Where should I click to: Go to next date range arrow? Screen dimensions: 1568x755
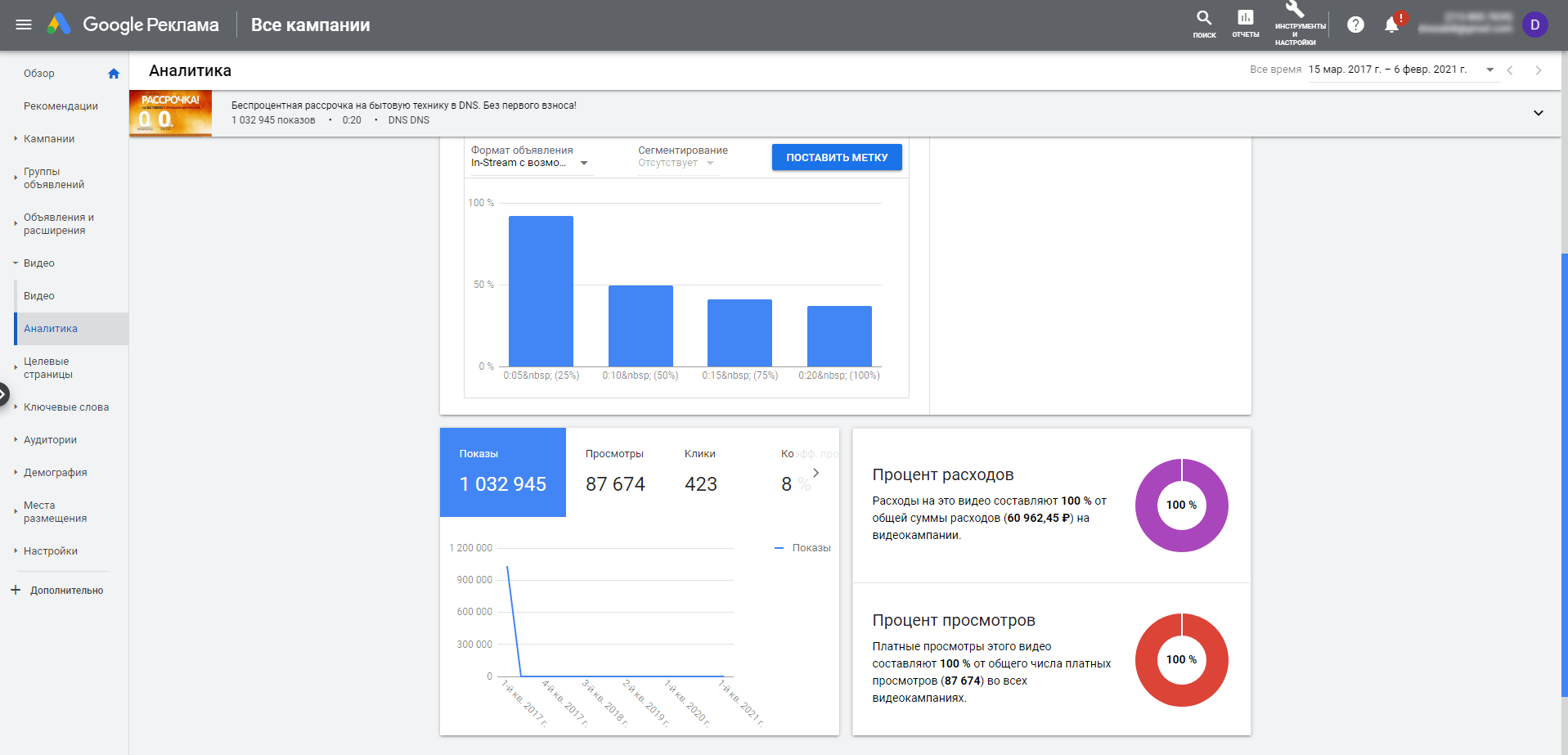pyautogui.click(x=1539, y=70)
